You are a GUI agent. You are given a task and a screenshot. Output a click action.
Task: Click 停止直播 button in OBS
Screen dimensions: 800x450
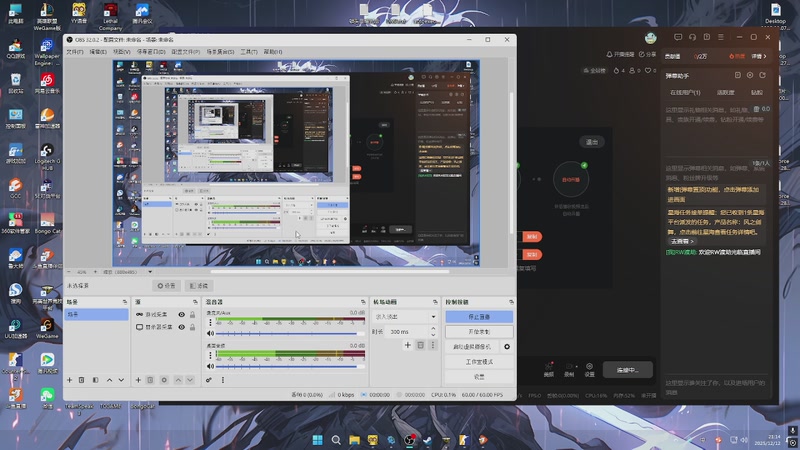pyautogui.click(x=479, y=317)
